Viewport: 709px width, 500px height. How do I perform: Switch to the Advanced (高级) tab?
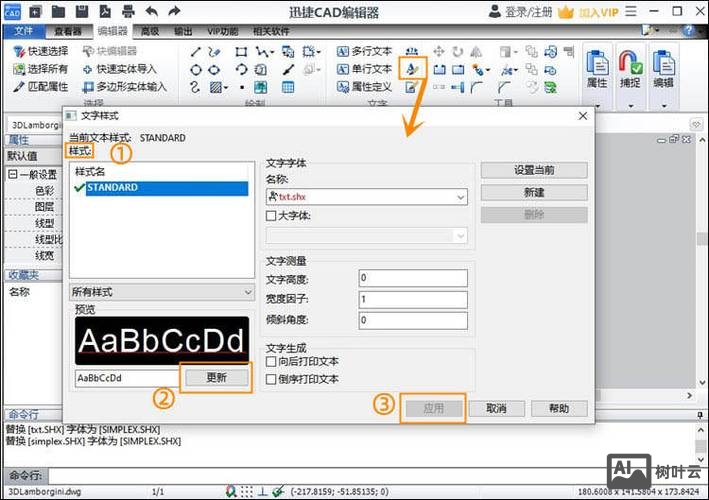[150, 31]
